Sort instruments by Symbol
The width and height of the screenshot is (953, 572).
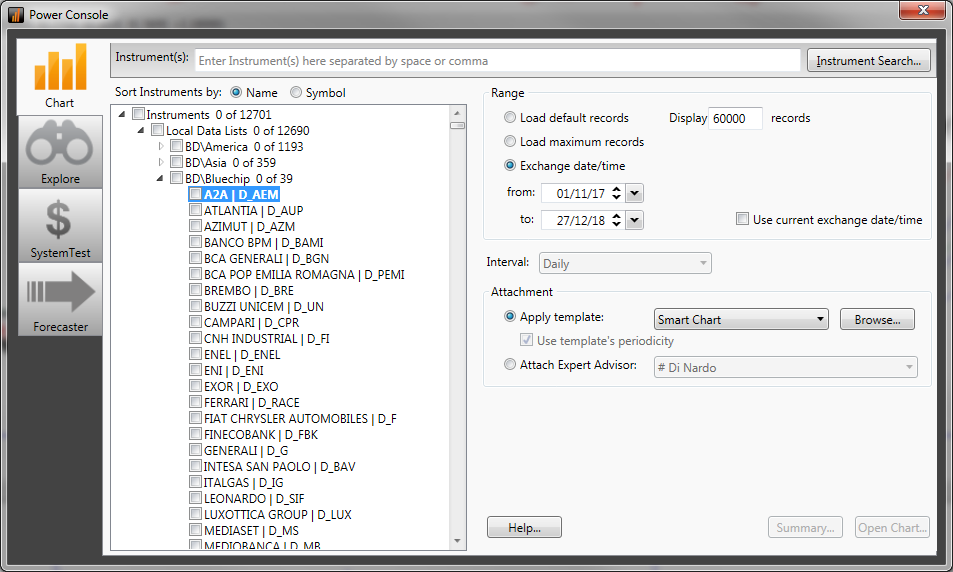(x=295, y=92)
